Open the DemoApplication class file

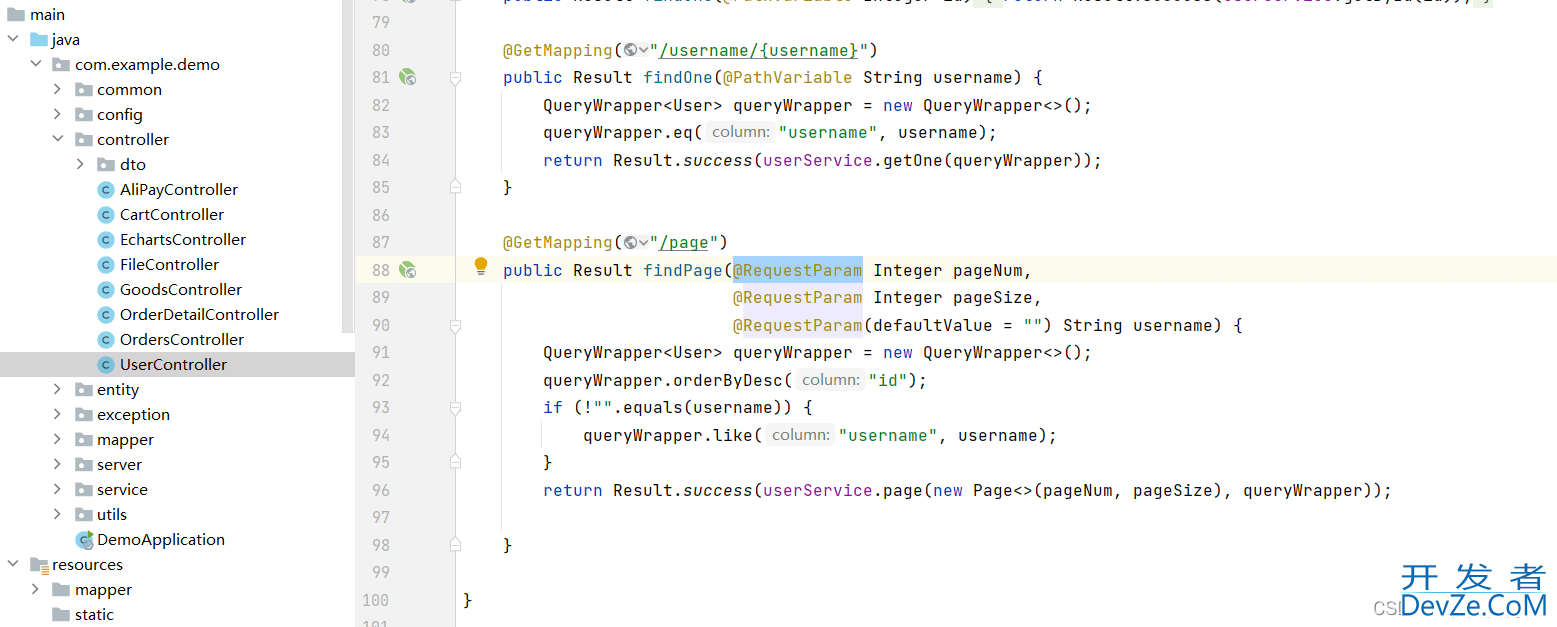click(160, 539)
